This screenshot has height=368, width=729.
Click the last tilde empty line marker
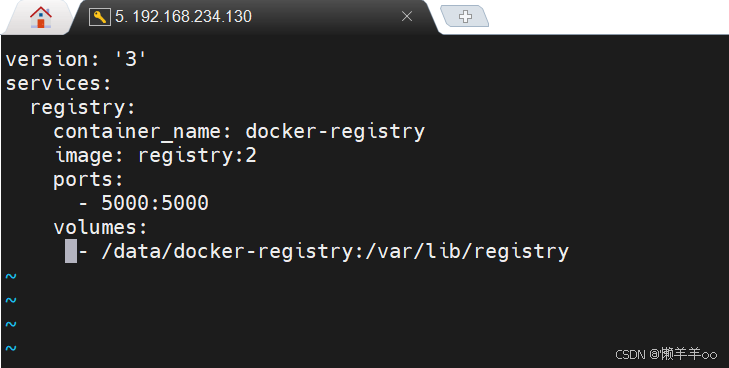(x=11, y=348)
